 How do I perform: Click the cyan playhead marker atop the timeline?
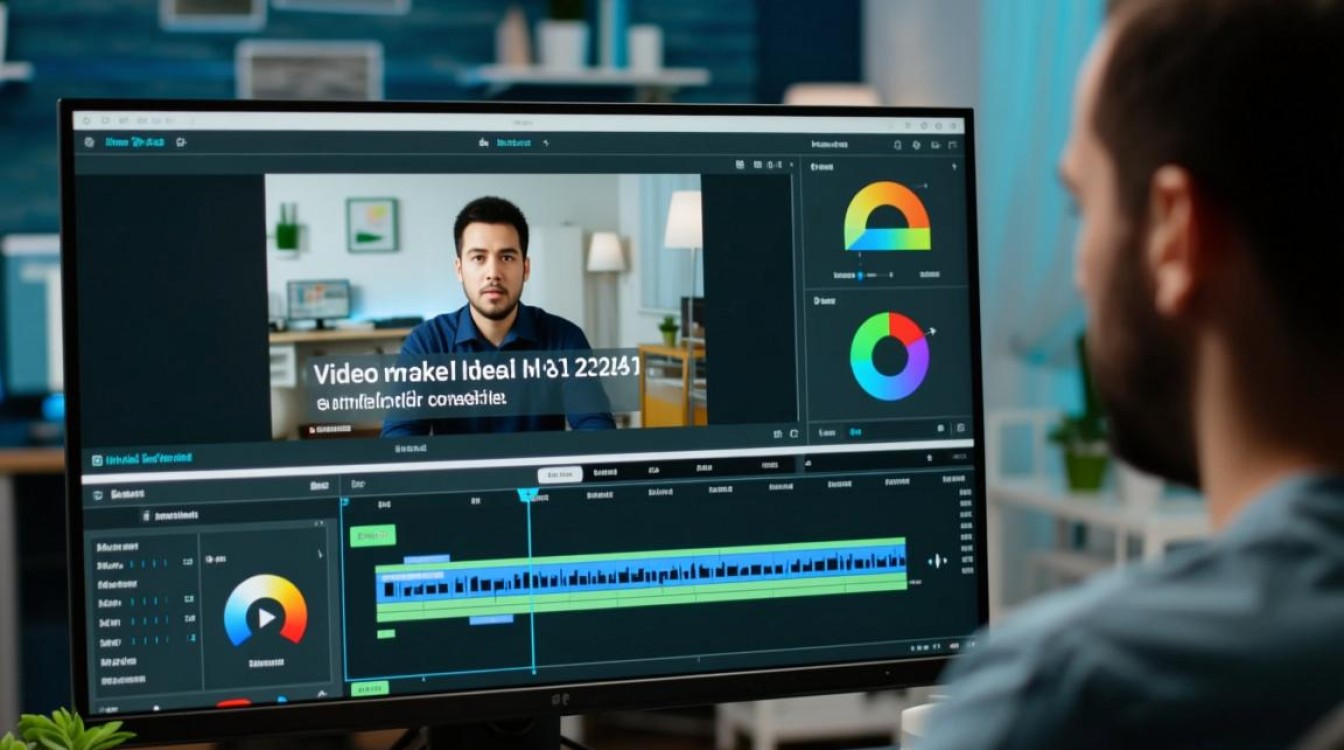(x=528, y=494)
